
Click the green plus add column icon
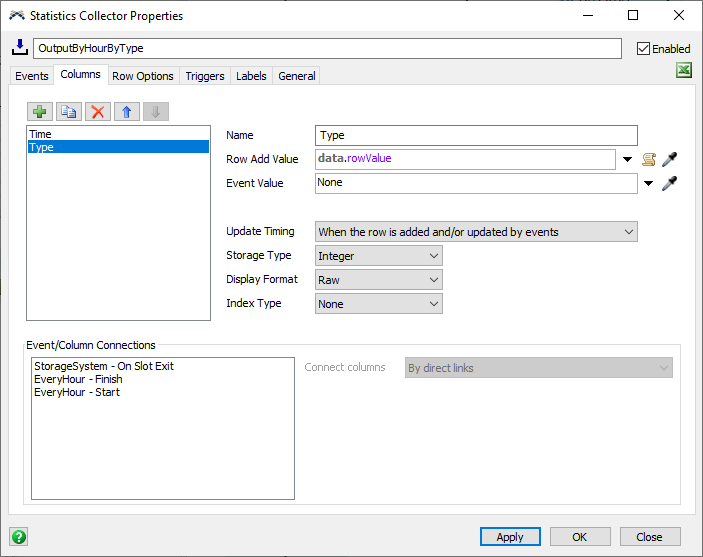tap(40, 112)
